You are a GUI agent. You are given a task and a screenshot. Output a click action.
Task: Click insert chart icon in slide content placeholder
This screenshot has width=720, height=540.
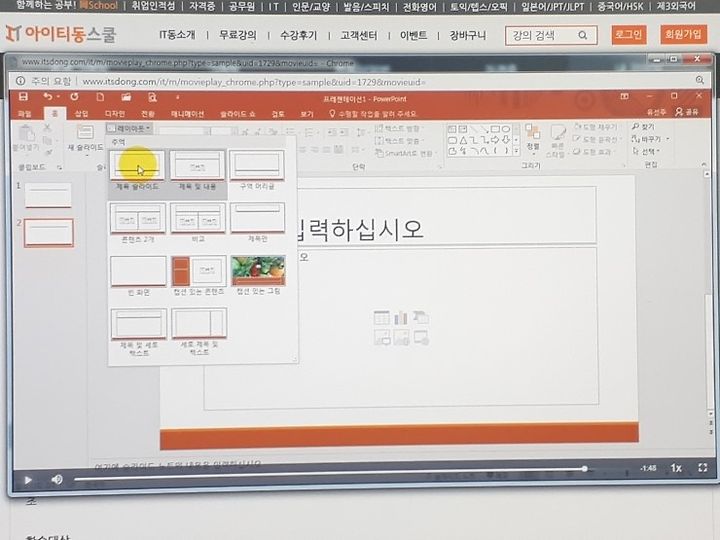(x=401, y=317)
